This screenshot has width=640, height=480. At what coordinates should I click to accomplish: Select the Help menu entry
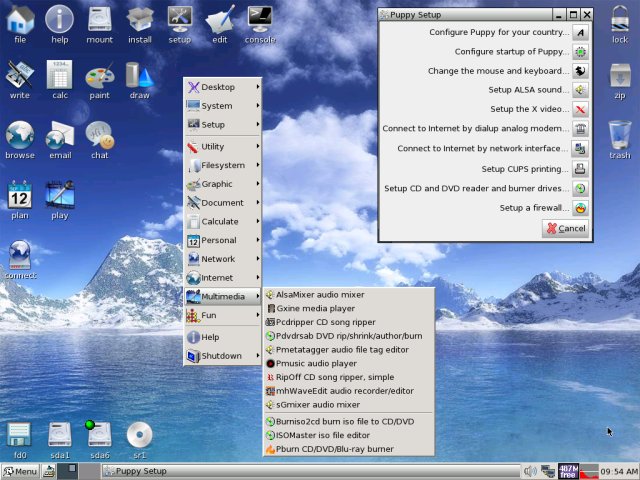click(x=210, y=337)
